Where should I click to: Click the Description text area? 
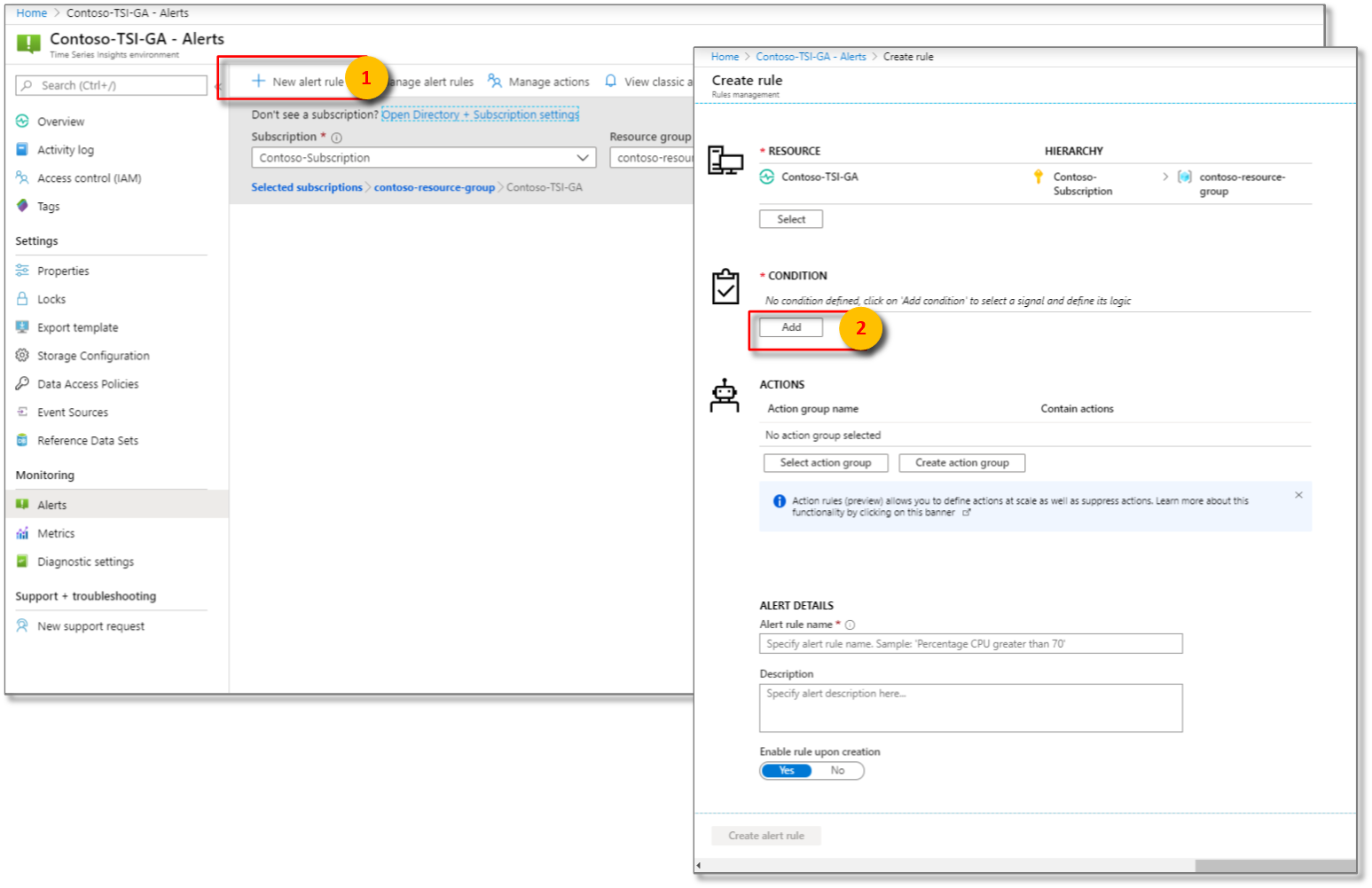coord(971,708)
